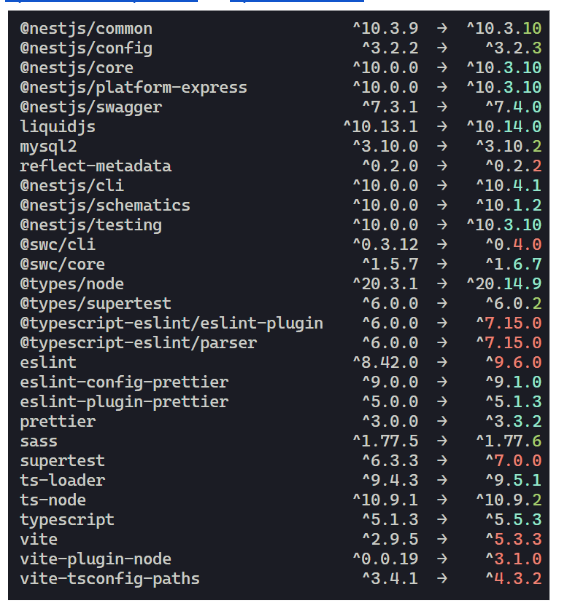Click the arrow on vite-plugin-node row

(442, 559)
